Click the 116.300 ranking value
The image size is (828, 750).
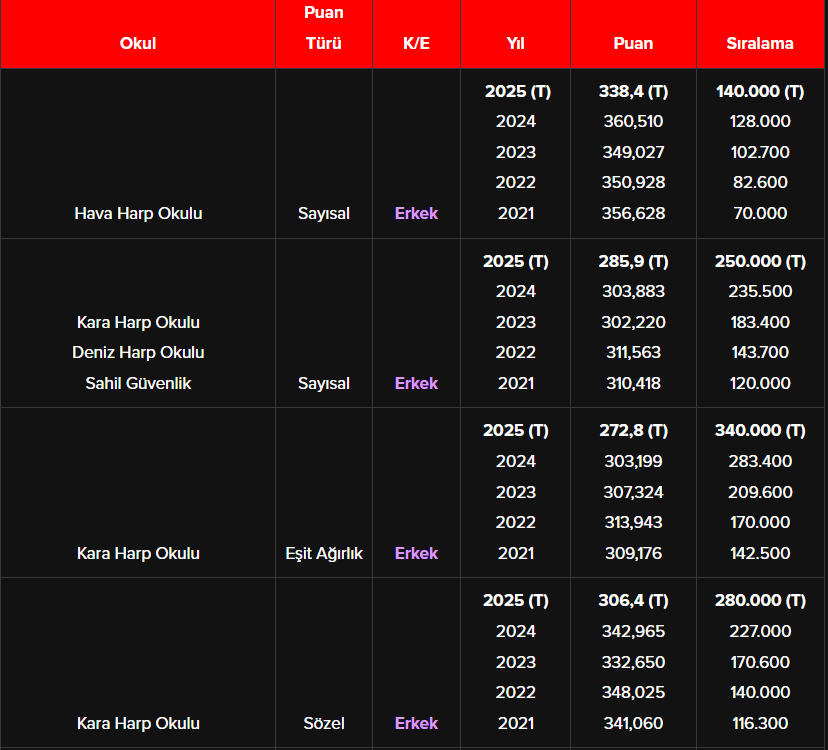(x=760, y=724)
